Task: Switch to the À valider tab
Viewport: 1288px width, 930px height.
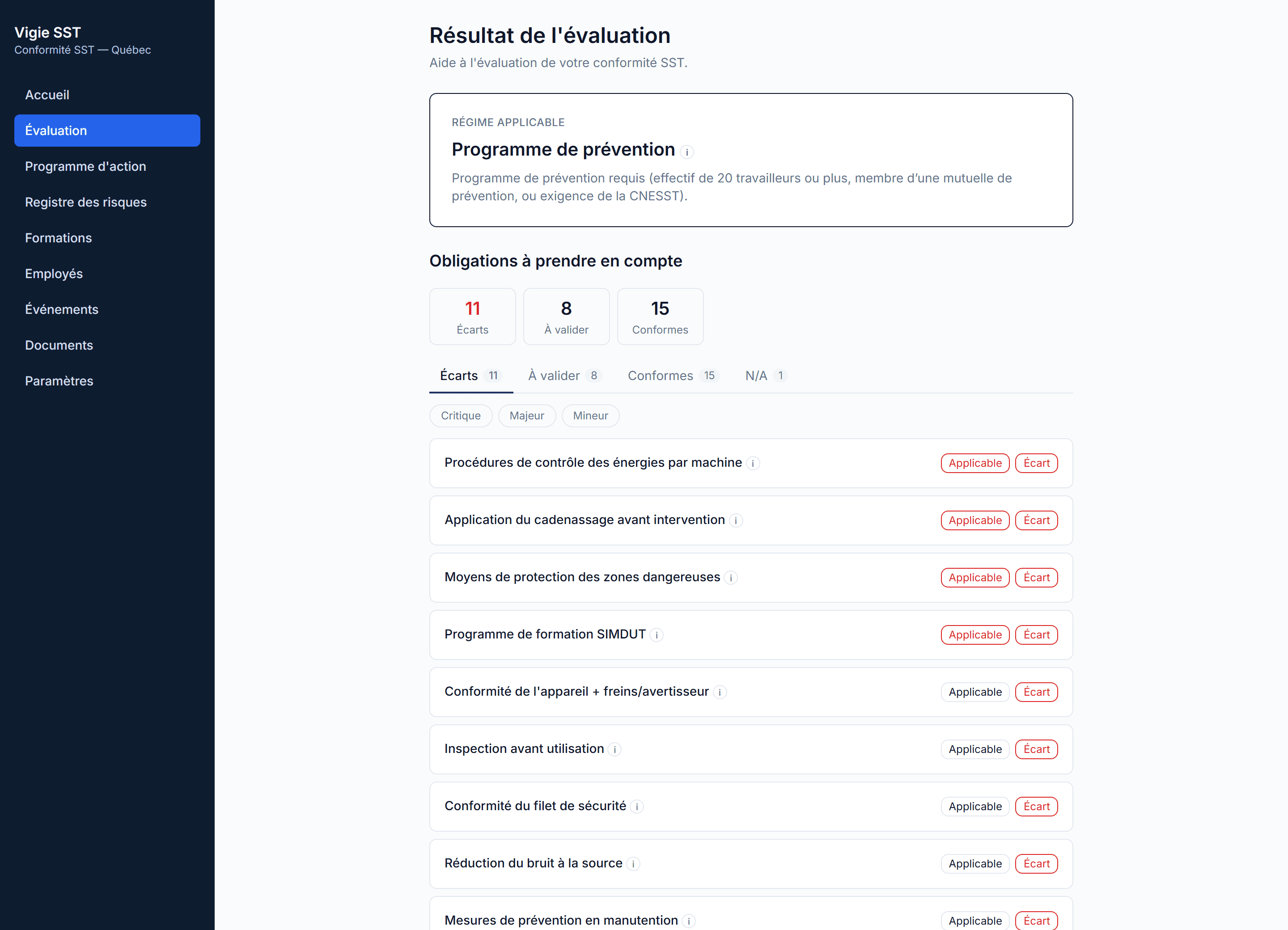Action: (x=564, y=375)
